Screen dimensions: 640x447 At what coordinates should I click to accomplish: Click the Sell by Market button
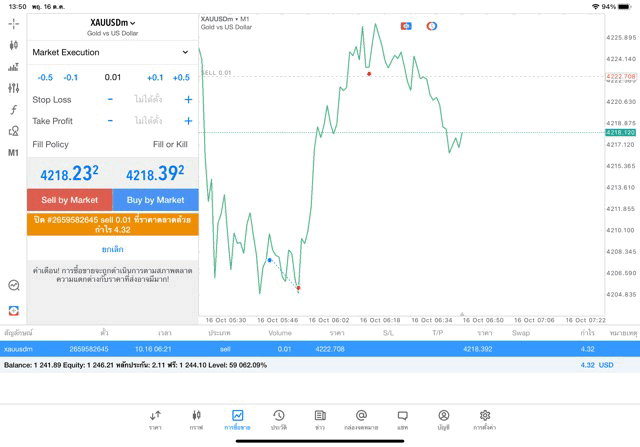pos(70,200)
